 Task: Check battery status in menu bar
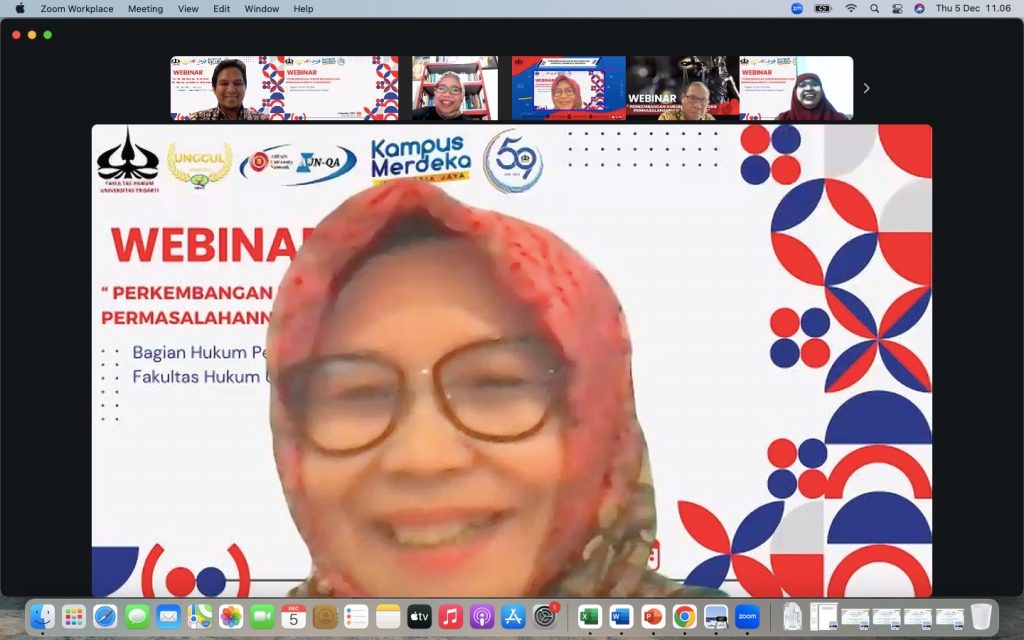click(823, 8)
